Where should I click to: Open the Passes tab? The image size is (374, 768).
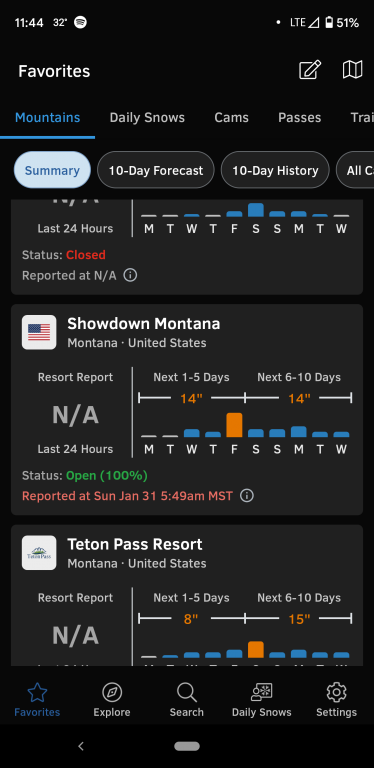[x=300, y=118]
